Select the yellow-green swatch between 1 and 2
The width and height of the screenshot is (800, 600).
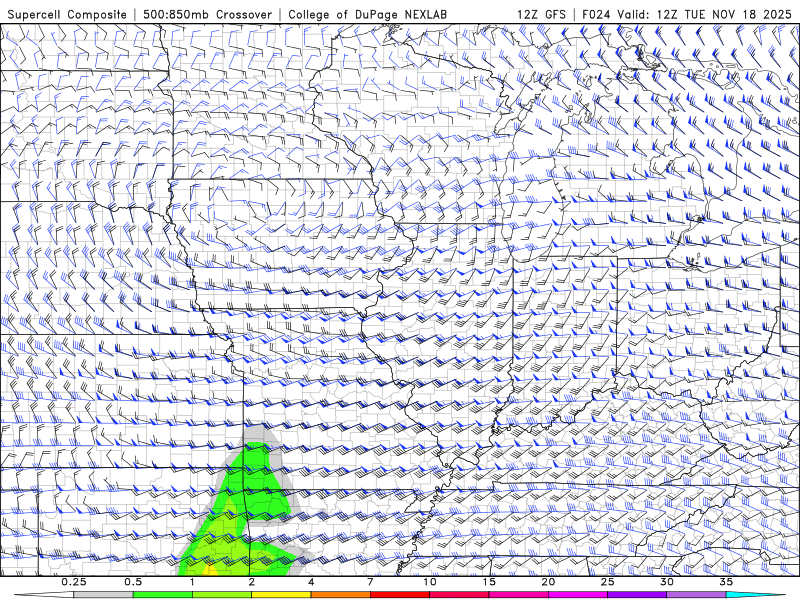coord(222,595)
